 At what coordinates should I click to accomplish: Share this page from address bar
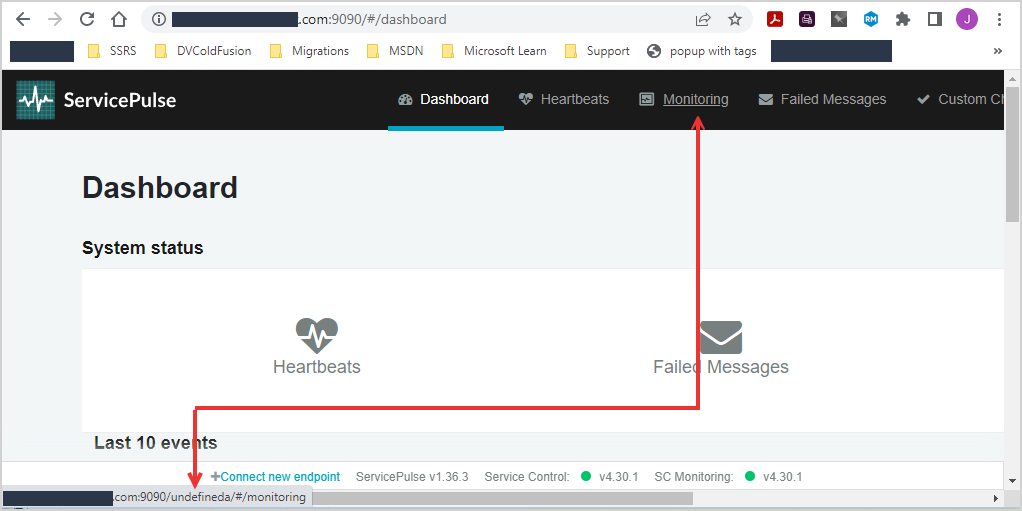click(x=703, y=20)
